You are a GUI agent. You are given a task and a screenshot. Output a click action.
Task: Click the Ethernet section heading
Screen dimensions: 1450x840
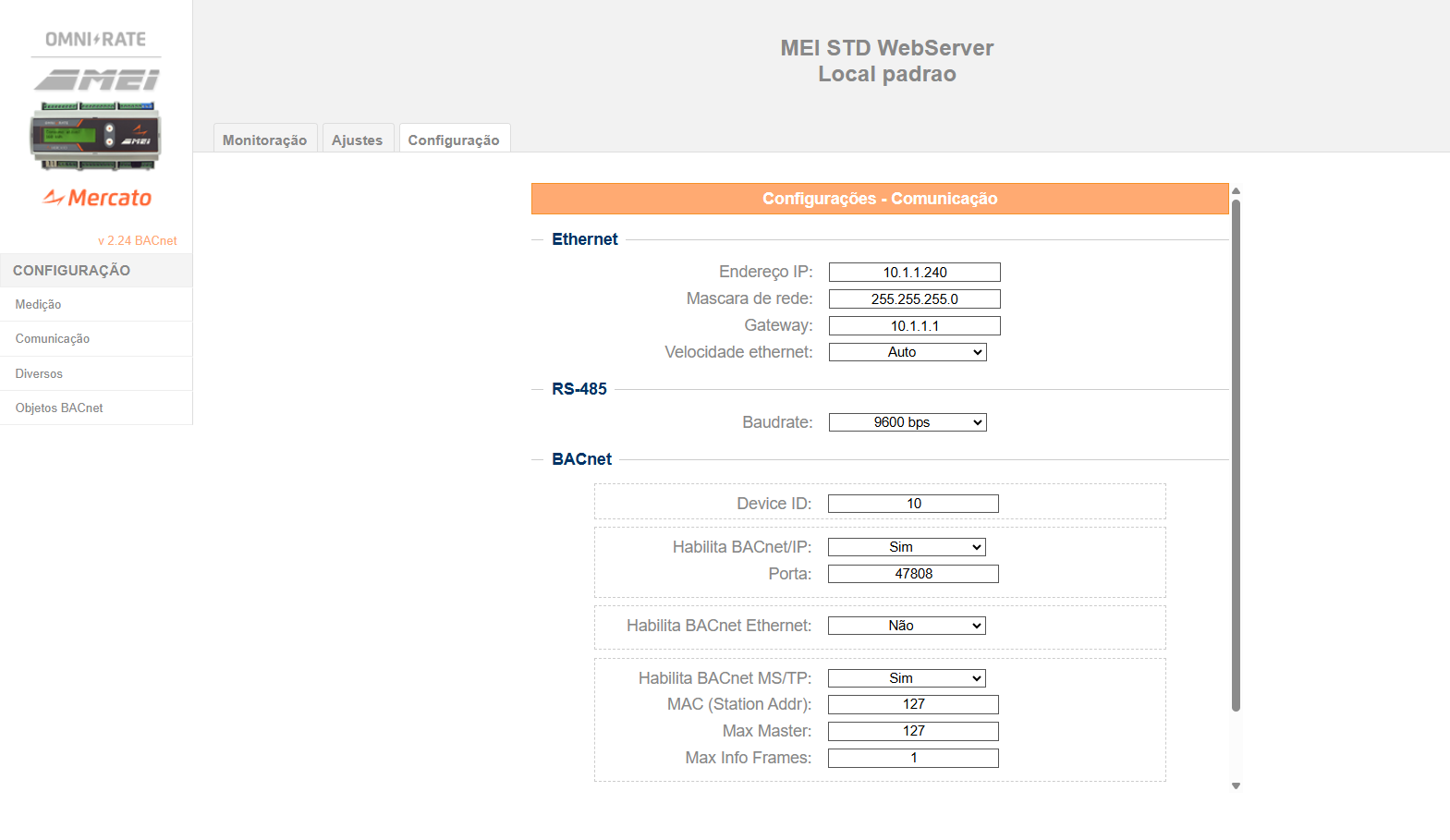585,239
